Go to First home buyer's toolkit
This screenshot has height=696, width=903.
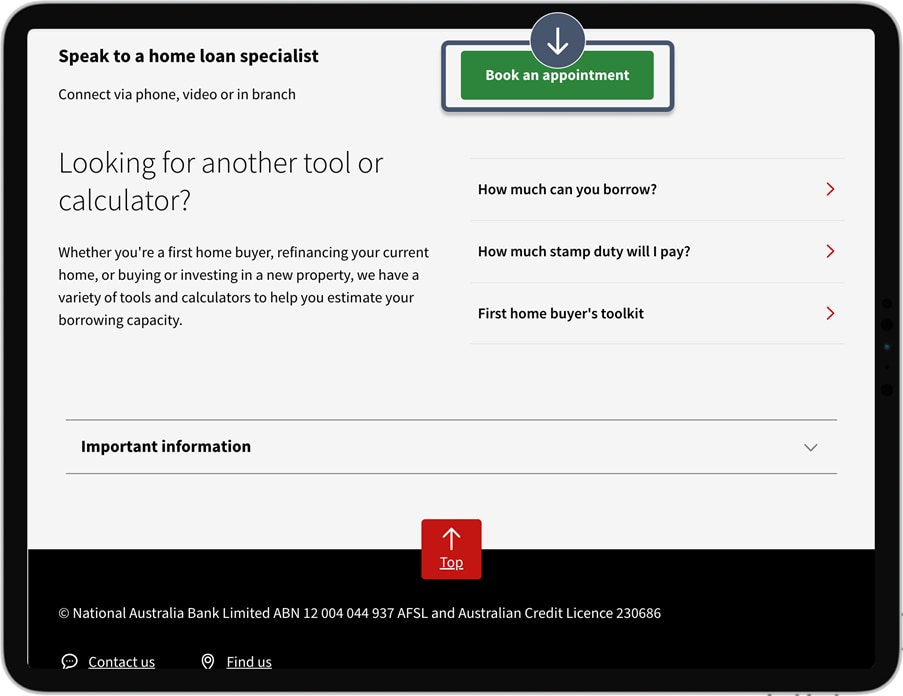(x=560, y=313)
